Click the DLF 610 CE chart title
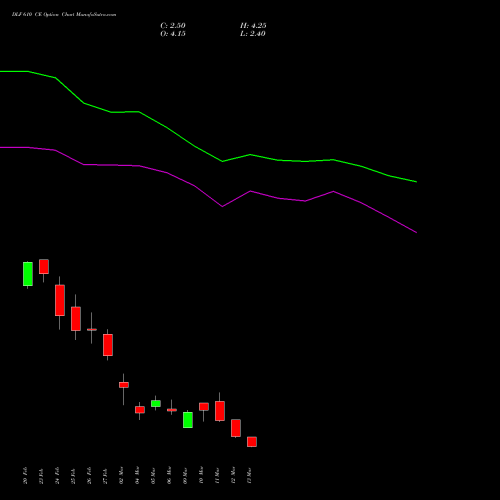This screenshot has height=500, width=500. [x=64, y=15]
